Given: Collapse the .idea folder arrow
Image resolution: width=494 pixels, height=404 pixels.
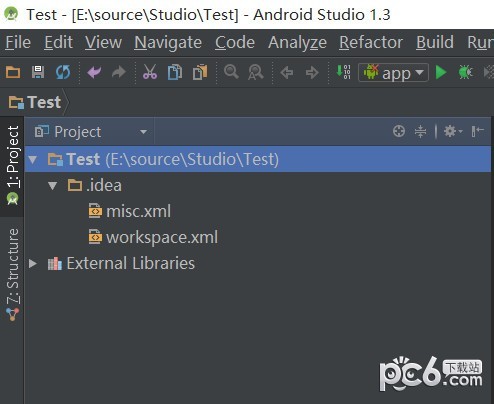Looking at the screenshot, I should point(52,185).
